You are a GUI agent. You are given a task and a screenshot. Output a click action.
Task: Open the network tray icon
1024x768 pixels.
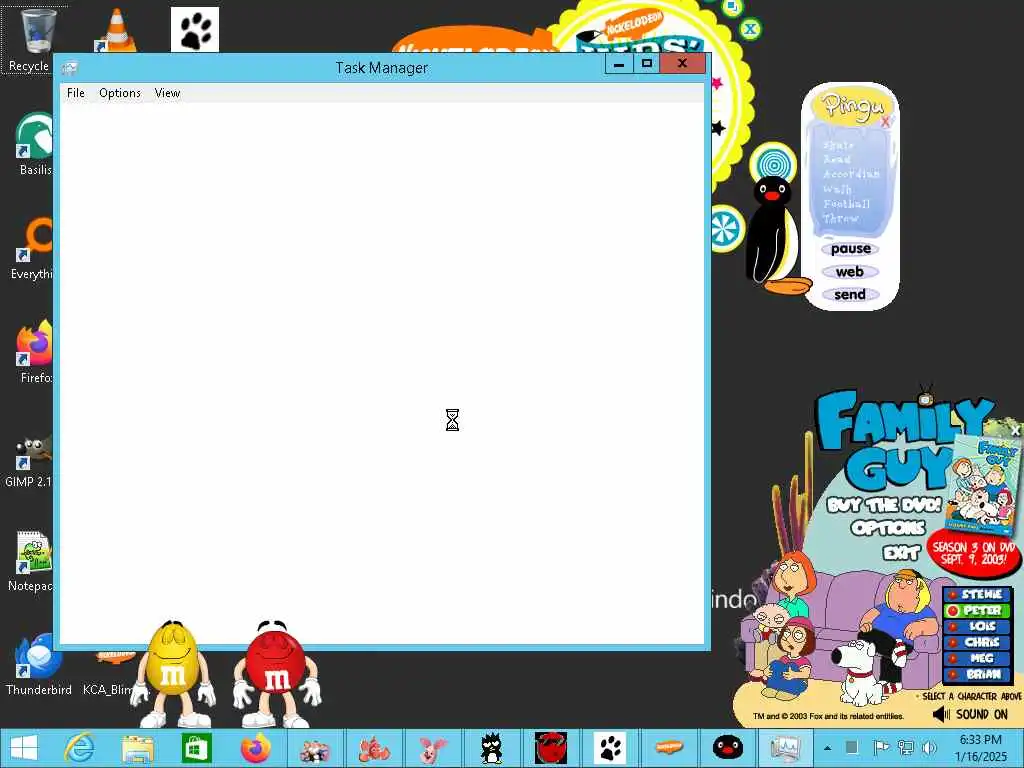(906, 747)
